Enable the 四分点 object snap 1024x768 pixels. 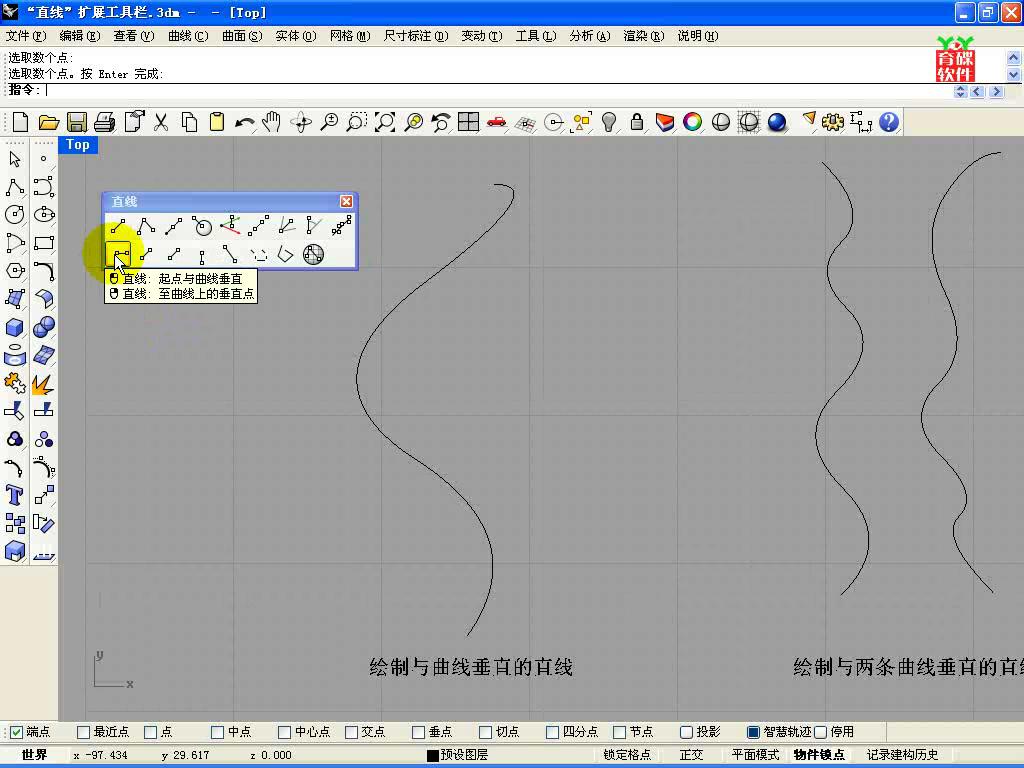point(572,732)
